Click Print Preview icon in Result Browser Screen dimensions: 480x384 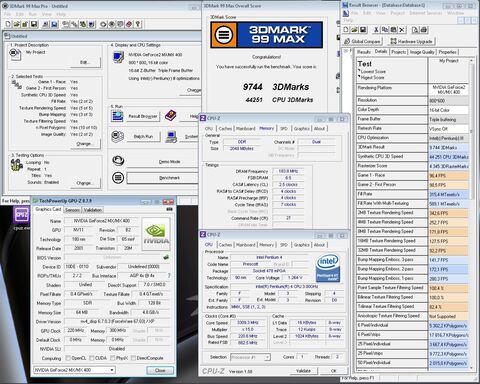click(415, 30)
